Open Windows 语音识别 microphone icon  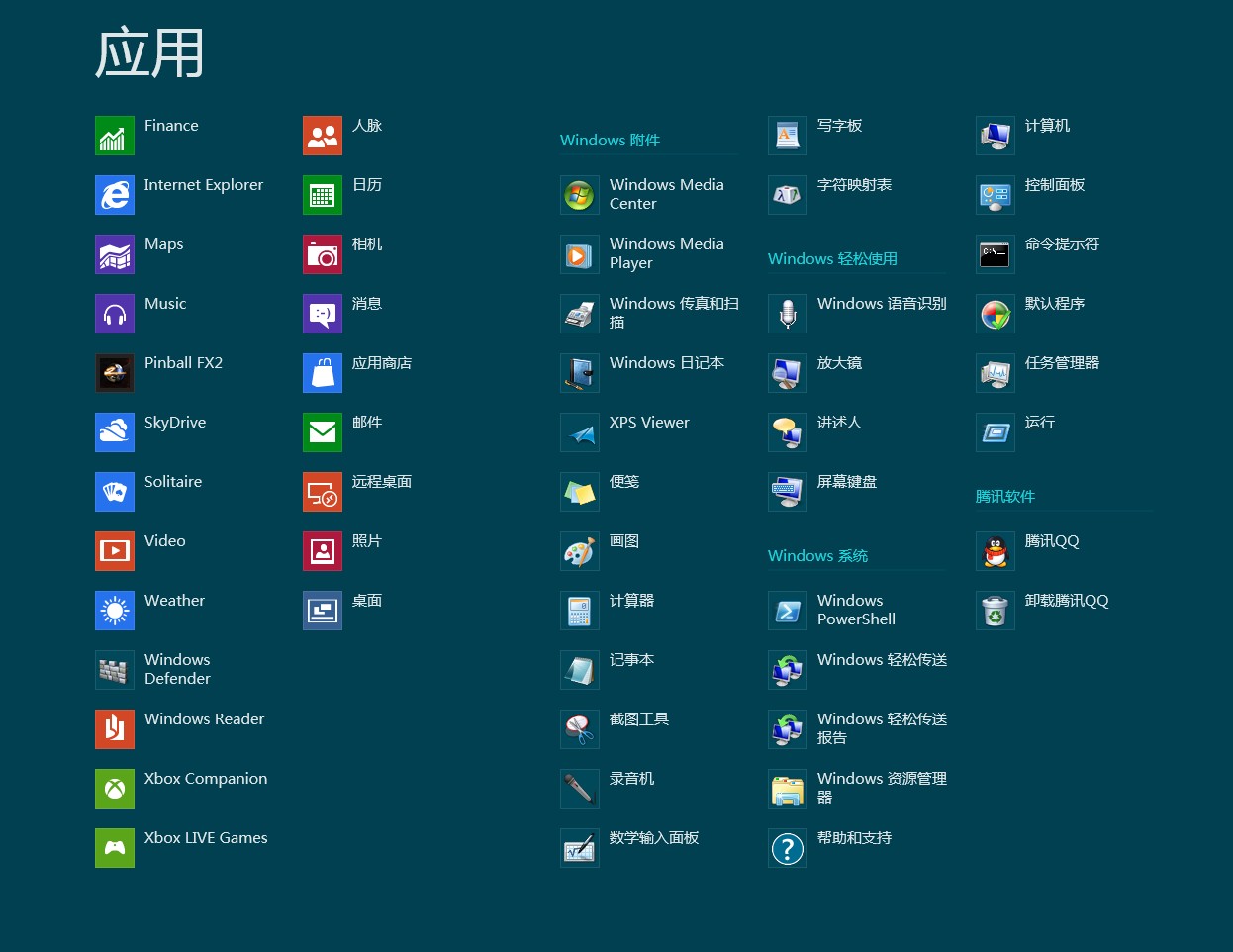tap(788, 314)
